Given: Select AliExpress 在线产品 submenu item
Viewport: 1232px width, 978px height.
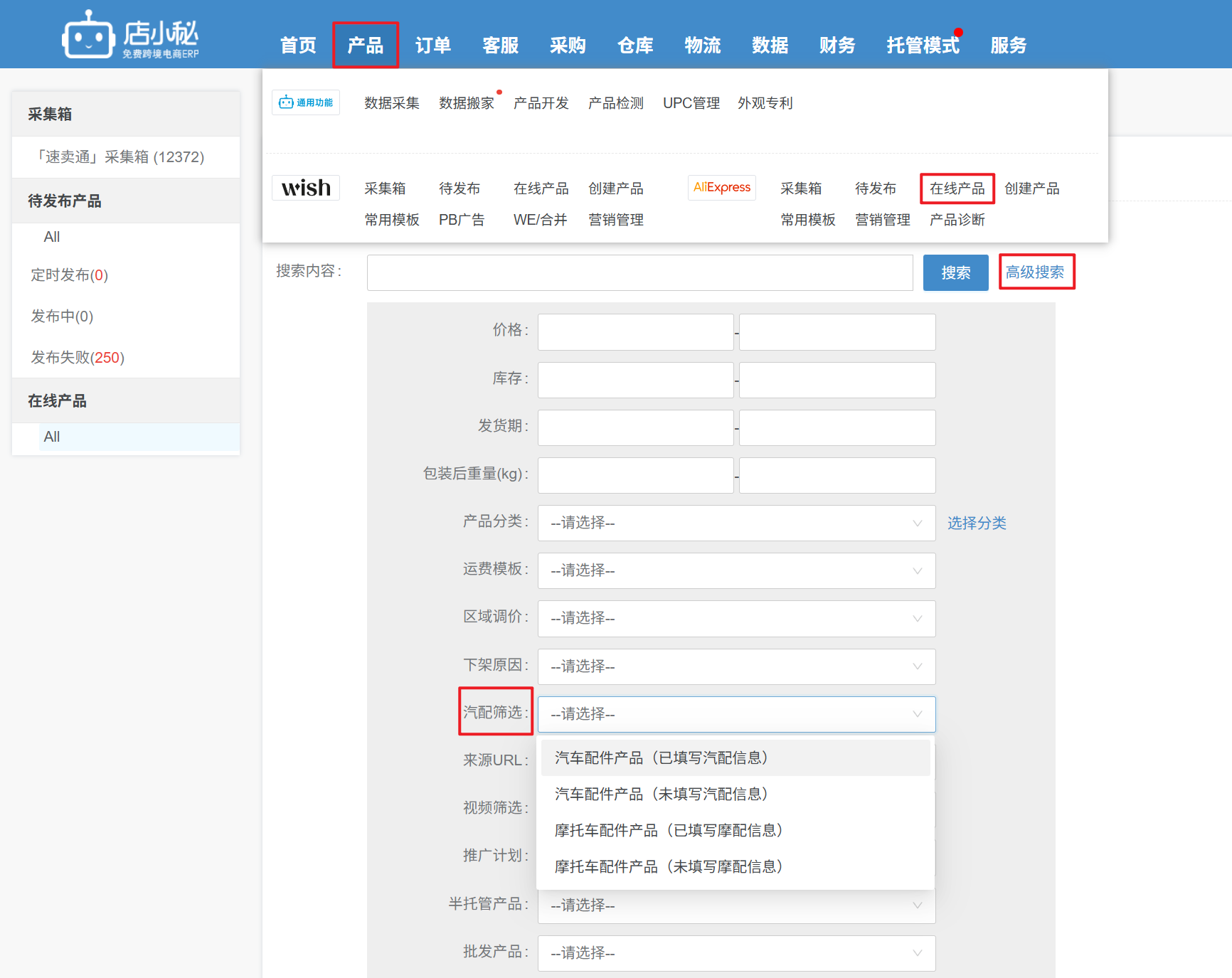Looking at the screenshot, I should click(x=957, y=188).
